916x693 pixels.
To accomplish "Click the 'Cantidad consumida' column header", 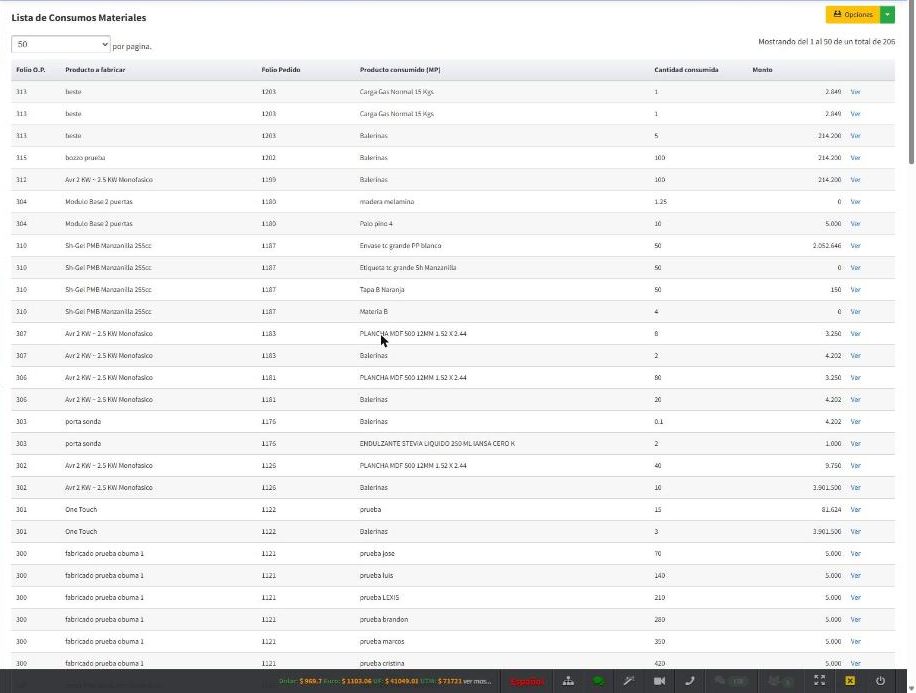I will click(686, 70).
